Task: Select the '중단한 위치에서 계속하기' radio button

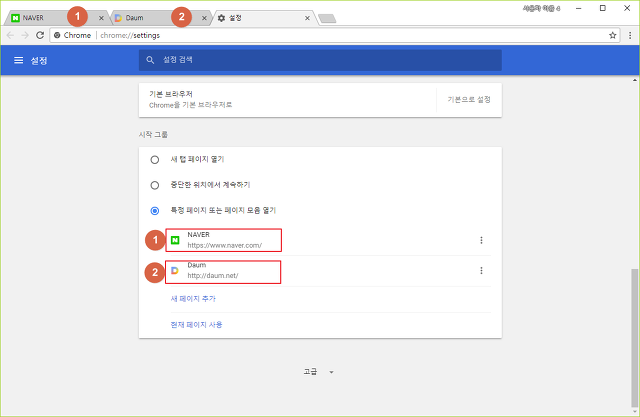Action: 155,185
